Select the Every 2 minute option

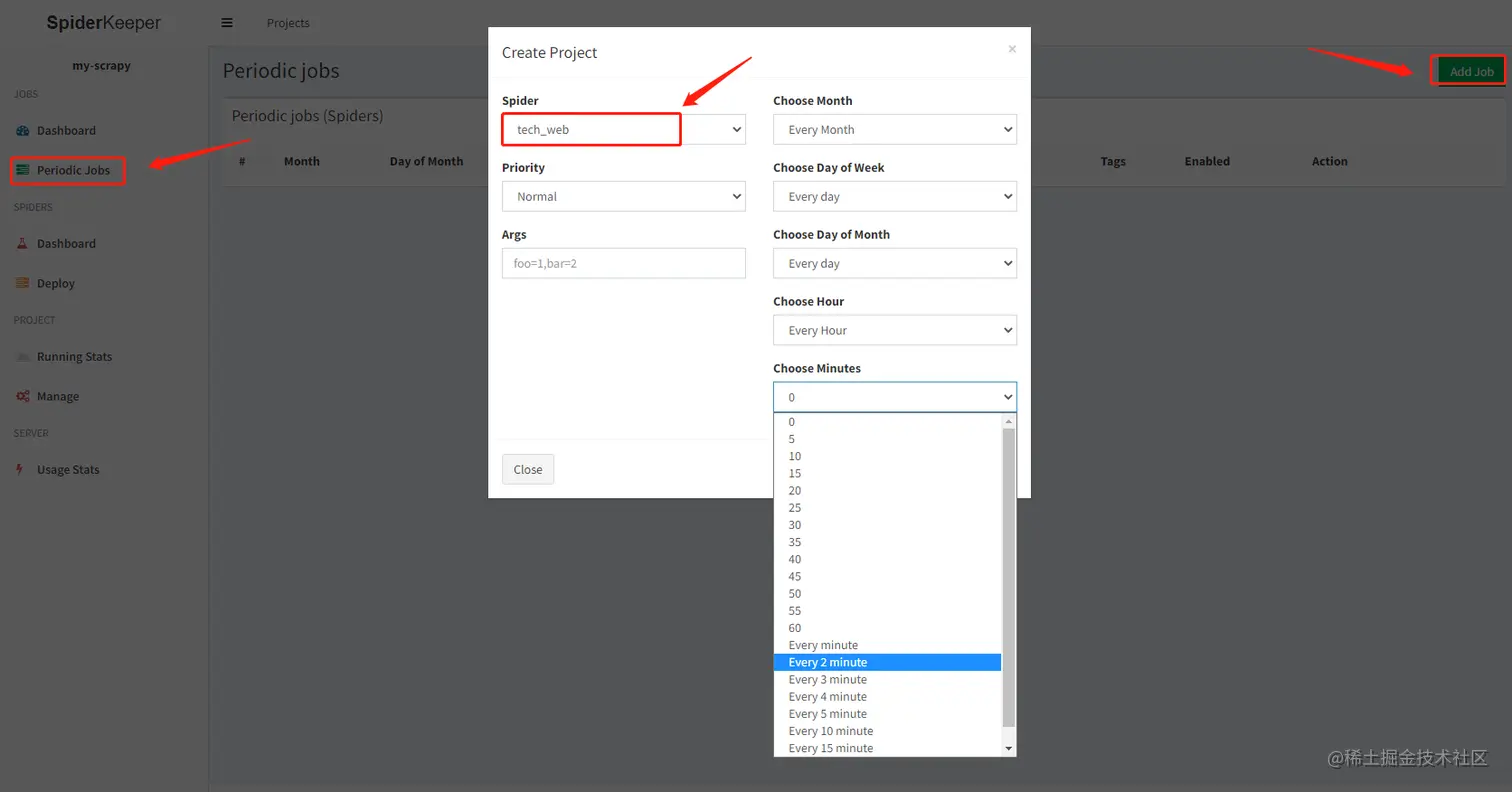click(x=887, y=662)
